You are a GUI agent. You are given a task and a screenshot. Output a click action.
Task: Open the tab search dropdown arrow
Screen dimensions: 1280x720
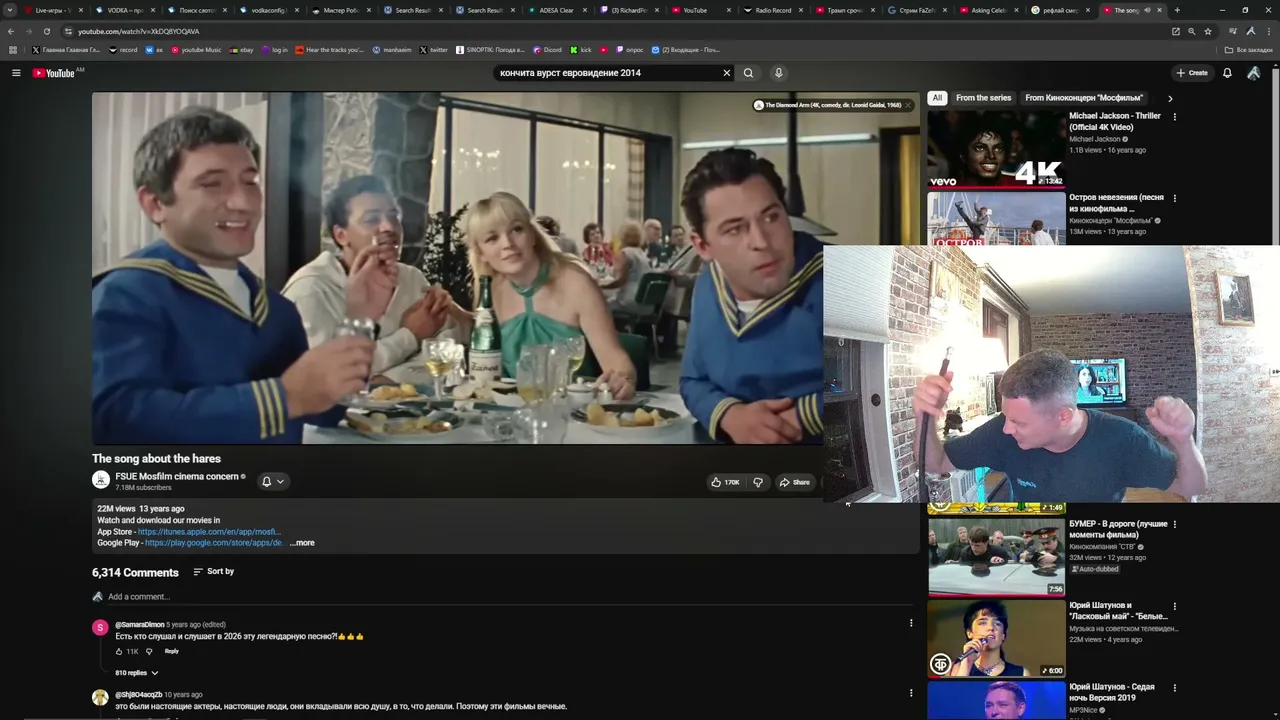point(10,10)
